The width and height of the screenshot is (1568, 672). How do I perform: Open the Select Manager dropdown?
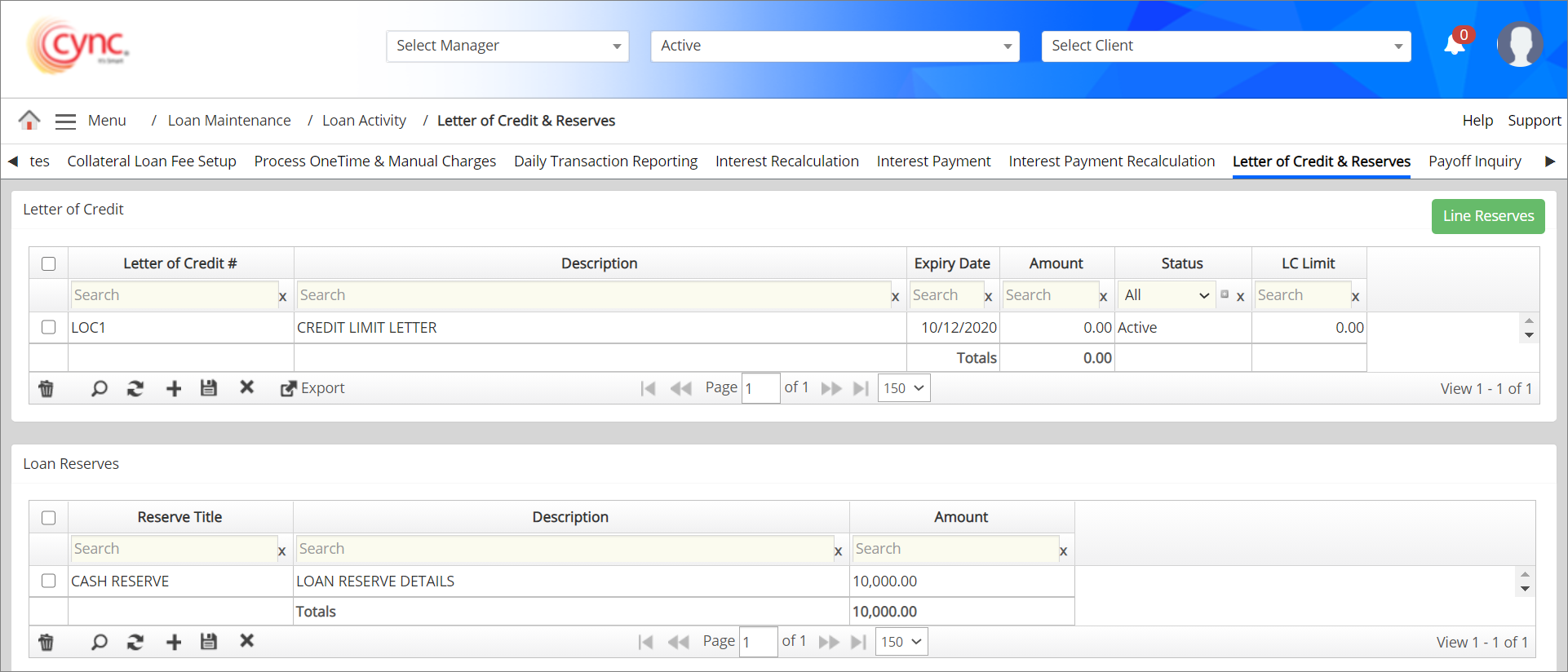coord(507,46)
